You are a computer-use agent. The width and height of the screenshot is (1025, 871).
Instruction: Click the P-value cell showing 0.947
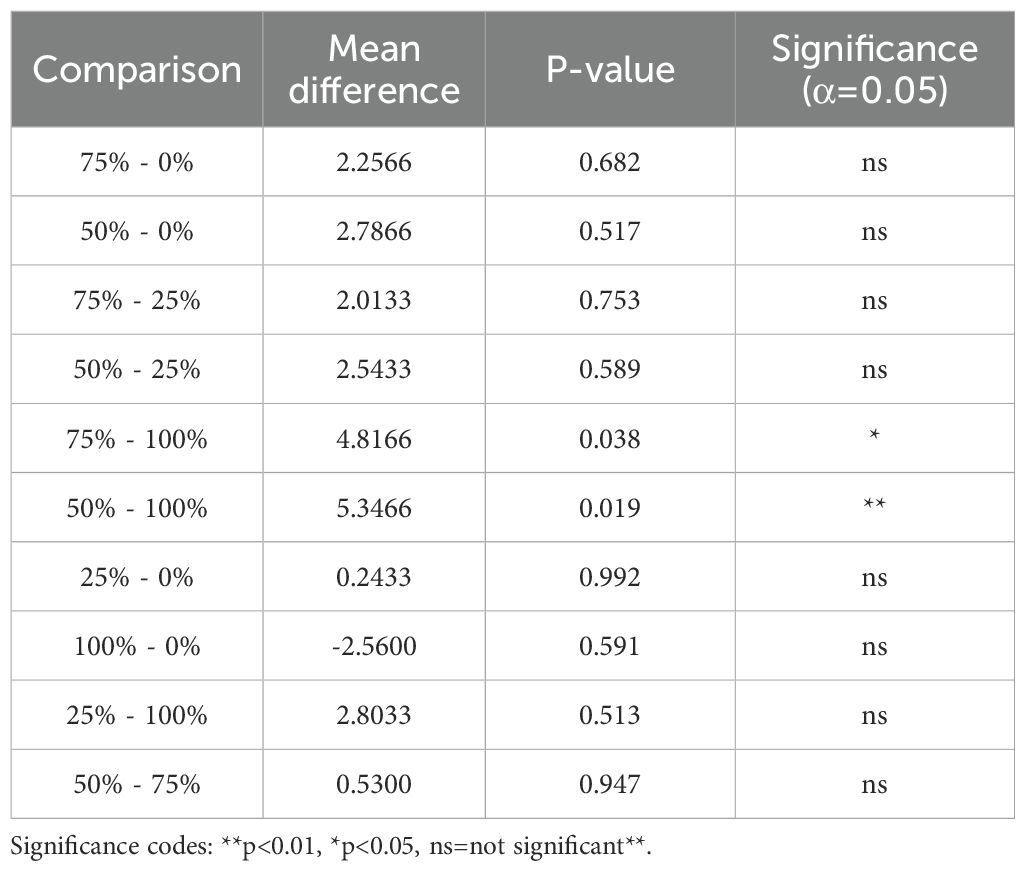coord(609,784)
